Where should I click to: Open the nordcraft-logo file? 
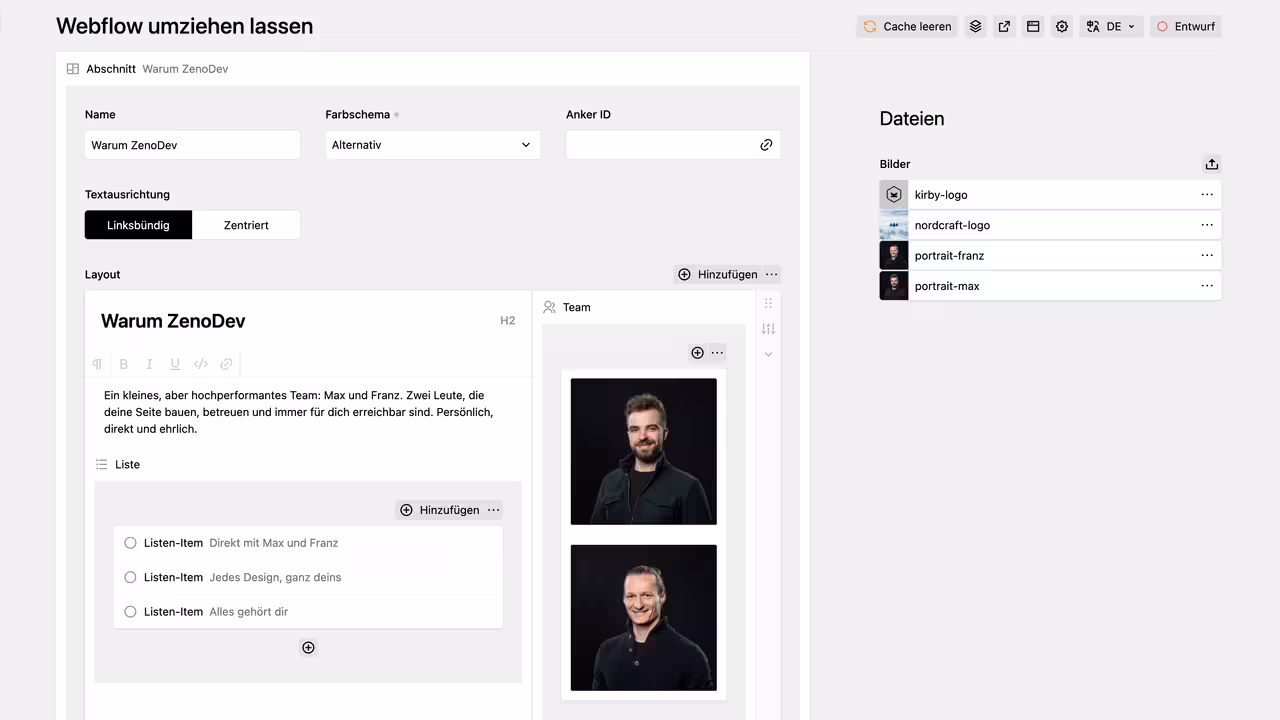pyautogui.click(x=1050, y=225)
